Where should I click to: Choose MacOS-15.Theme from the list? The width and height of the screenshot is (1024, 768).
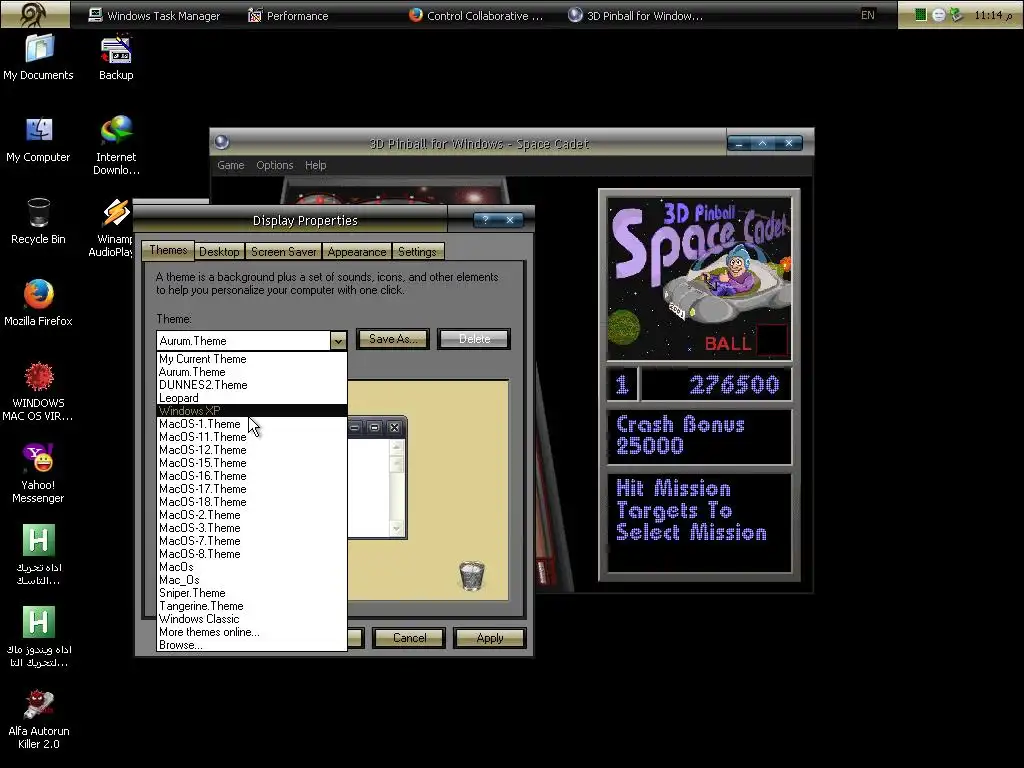[x=252, y=463]
